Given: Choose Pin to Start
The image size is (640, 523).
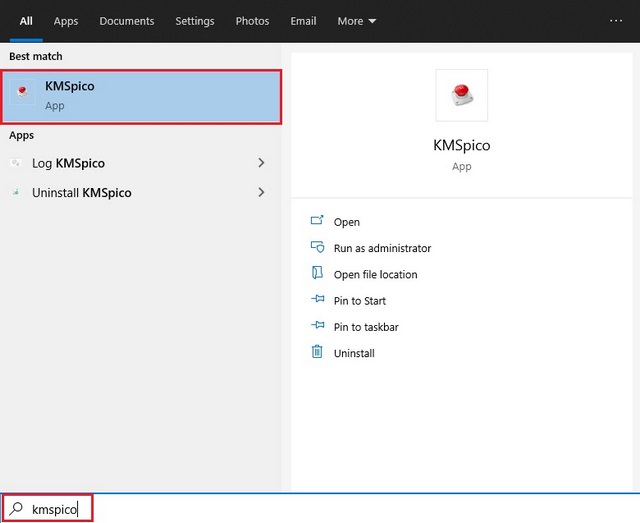Looking at the screenshot, I should (360, 301).
